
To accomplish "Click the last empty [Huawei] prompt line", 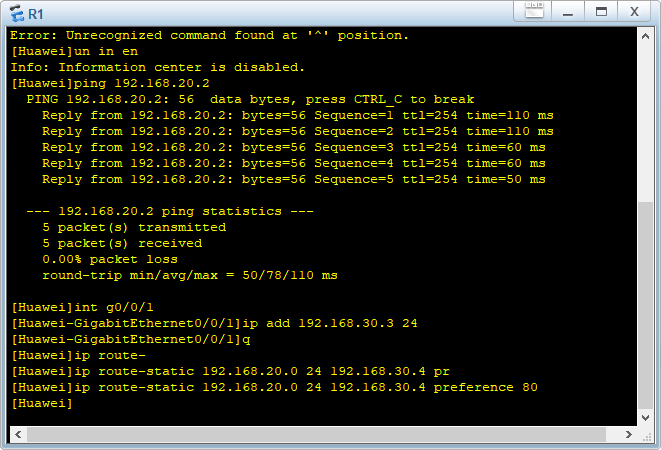I will 42,403.
